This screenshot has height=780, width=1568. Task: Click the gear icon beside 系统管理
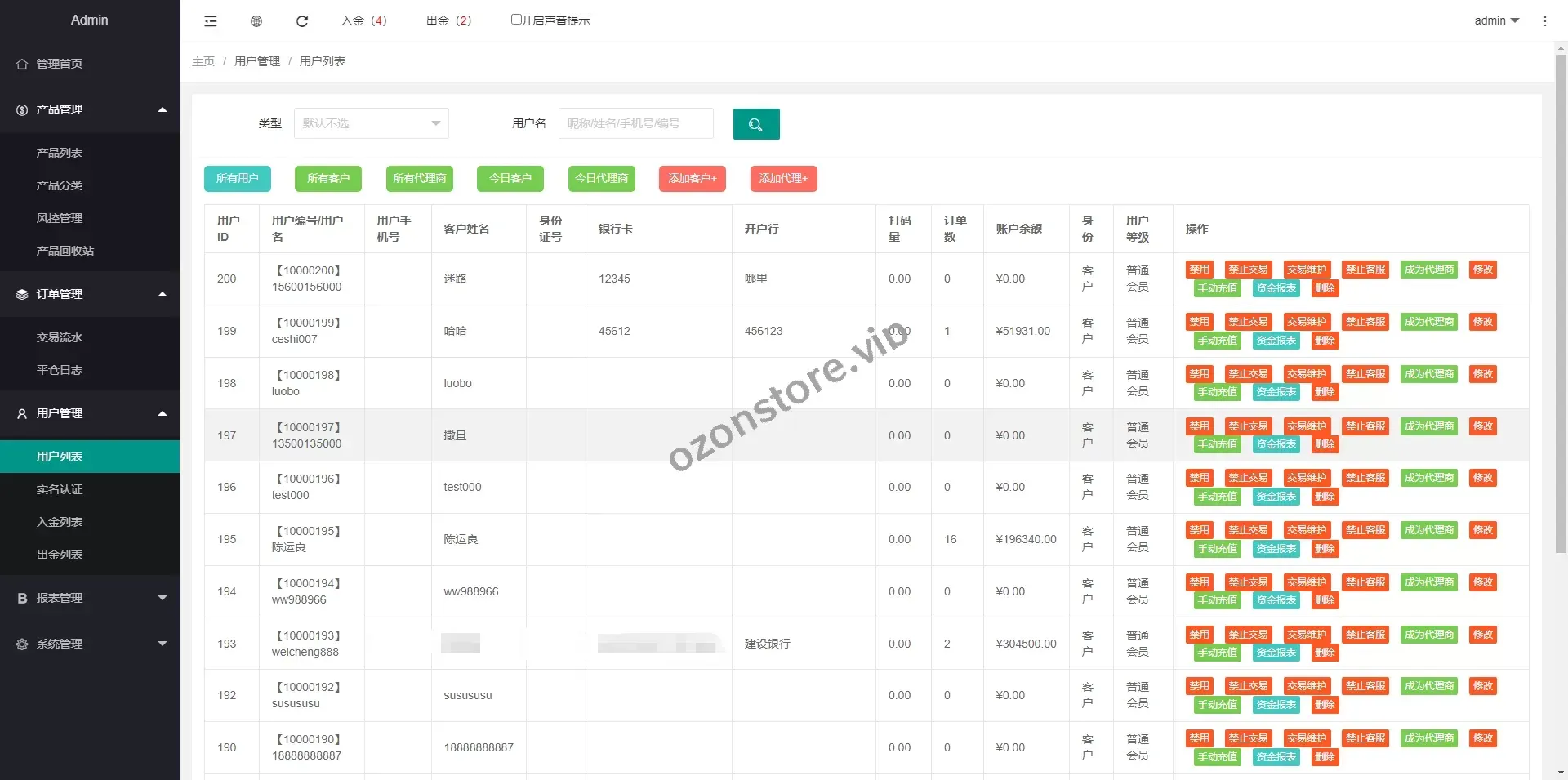point(22,644)
